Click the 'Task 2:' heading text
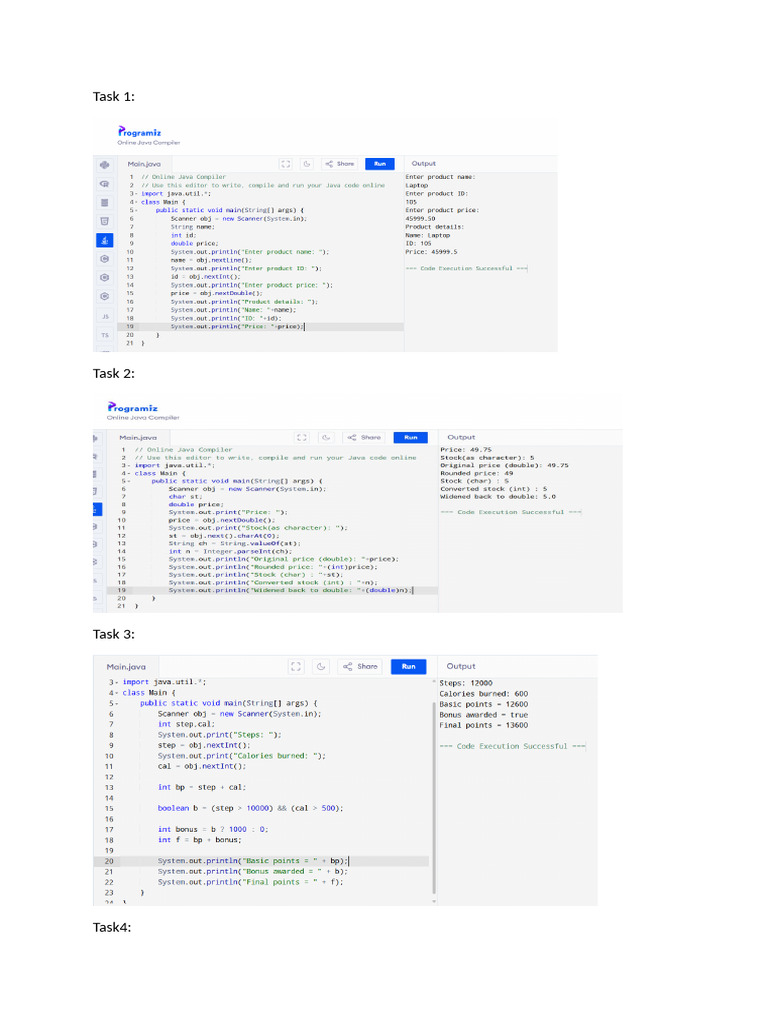Viewport: 768px width, 1024px height. pos(114,374)
